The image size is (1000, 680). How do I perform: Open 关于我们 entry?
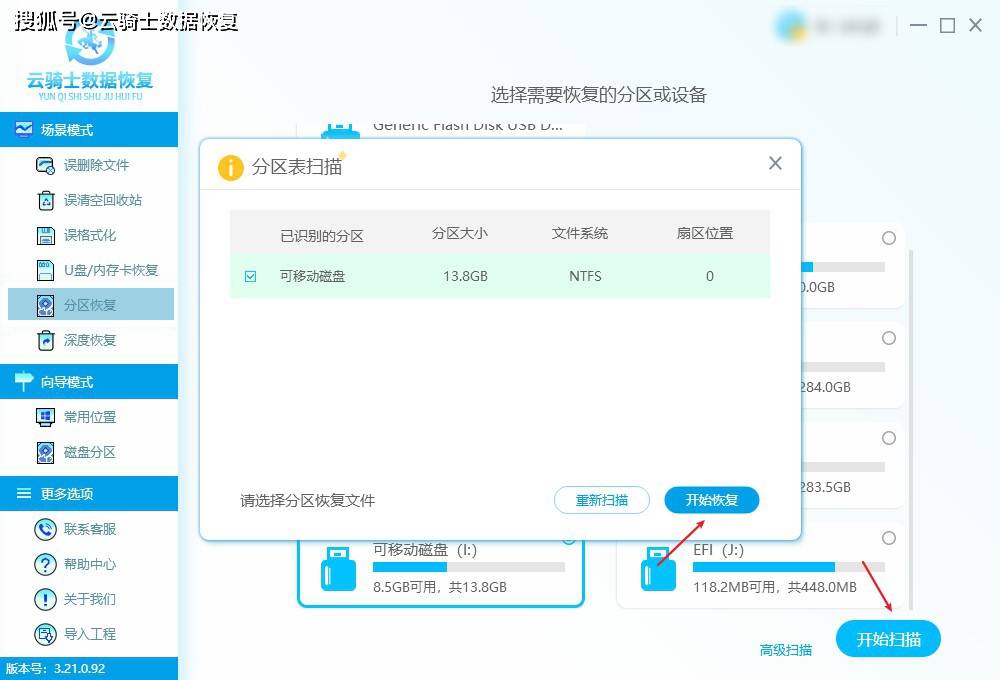tap(91, 600)
